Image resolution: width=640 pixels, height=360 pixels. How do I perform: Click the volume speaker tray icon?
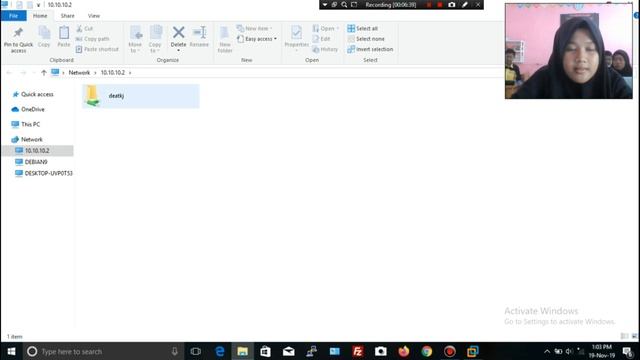click(x=569, y=351)
